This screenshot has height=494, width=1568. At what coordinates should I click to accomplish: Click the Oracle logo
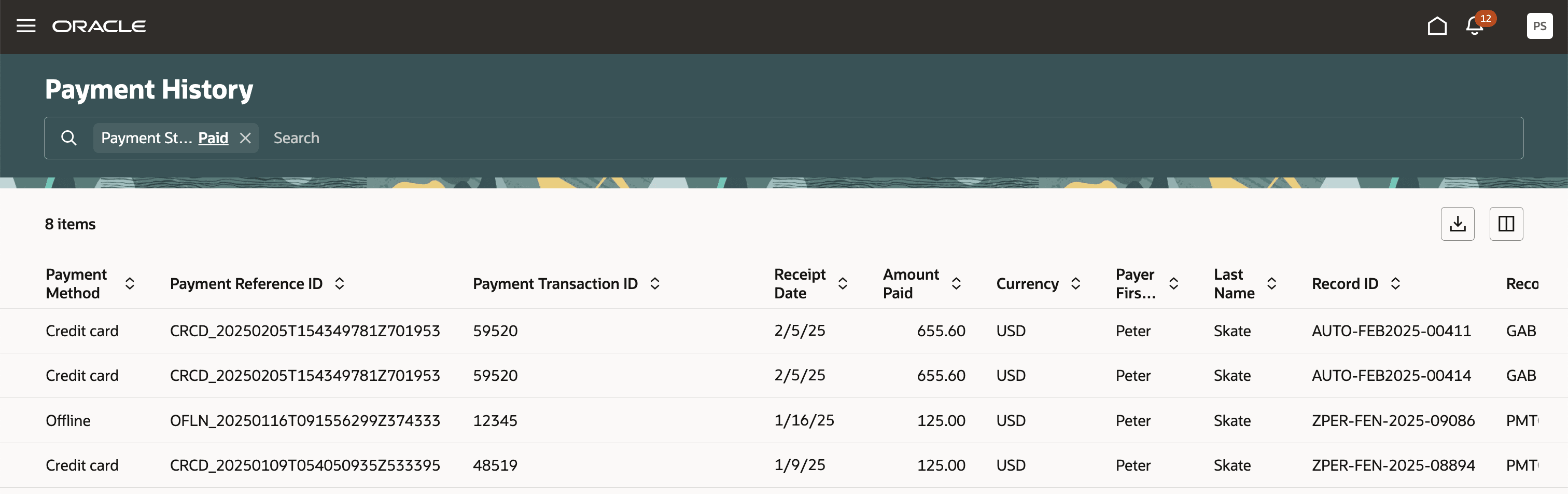[x=99, y=25]
